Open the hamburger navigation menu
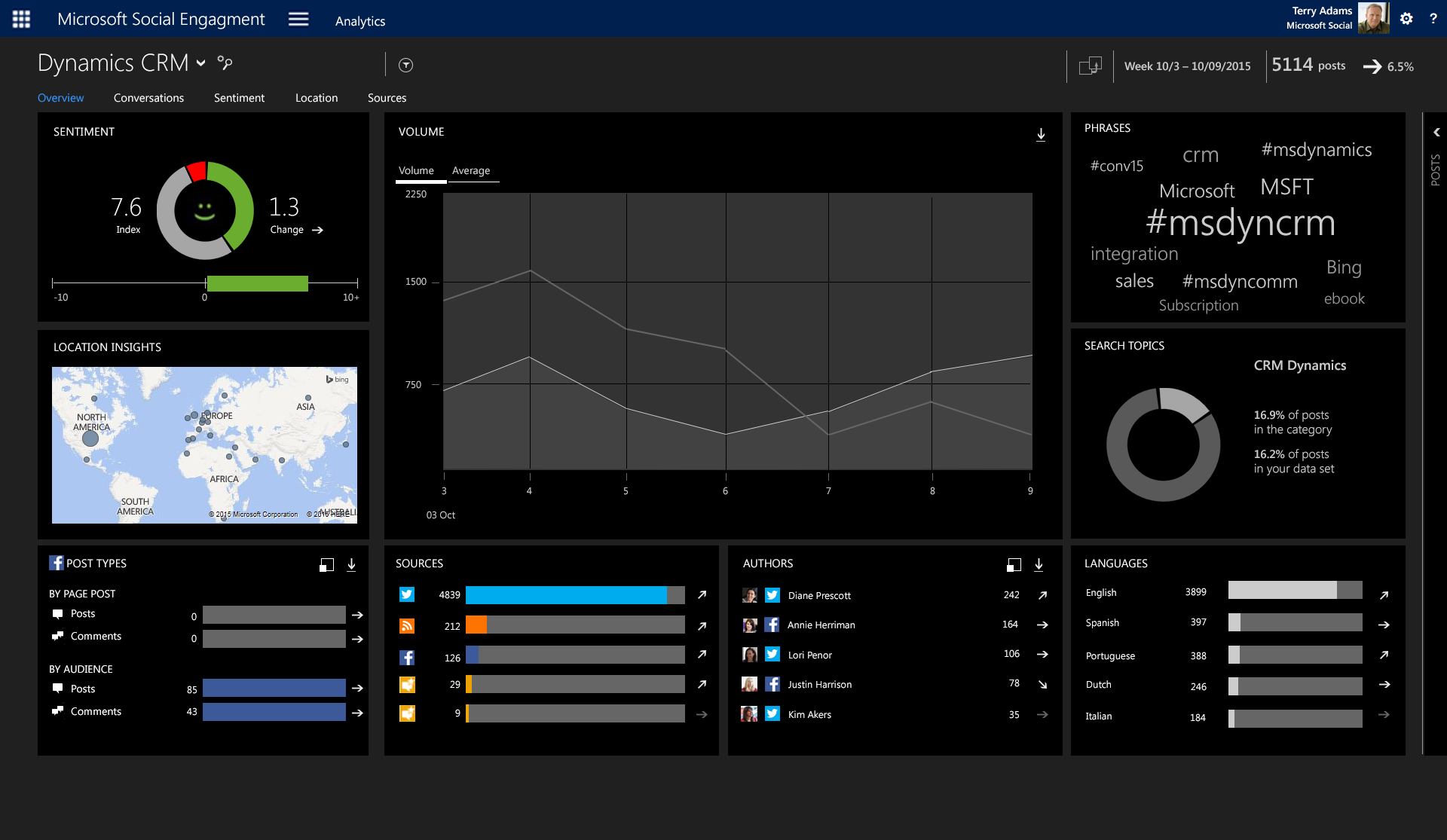 [298, 19]
